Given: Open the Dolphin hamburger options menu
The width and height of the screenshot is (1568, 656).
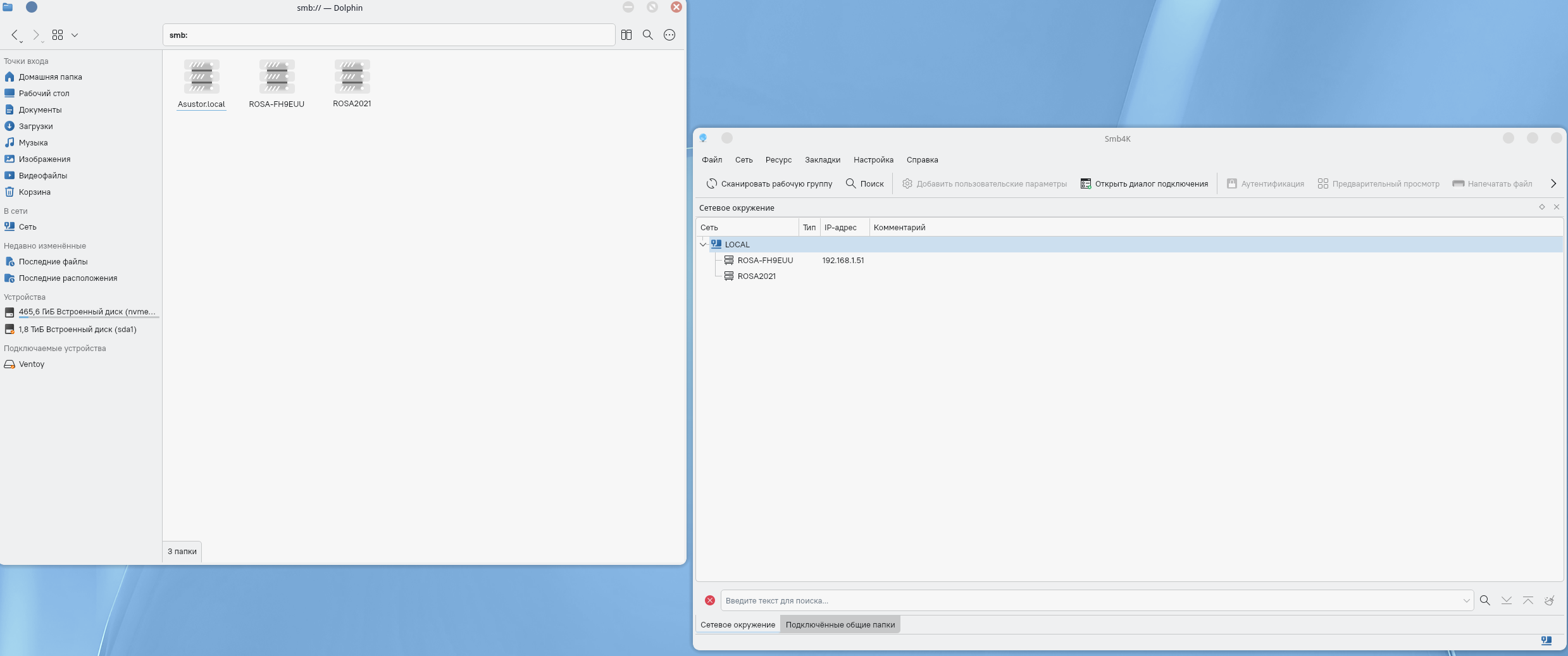Looking at the screenshot, I should [x=669, y=35].
